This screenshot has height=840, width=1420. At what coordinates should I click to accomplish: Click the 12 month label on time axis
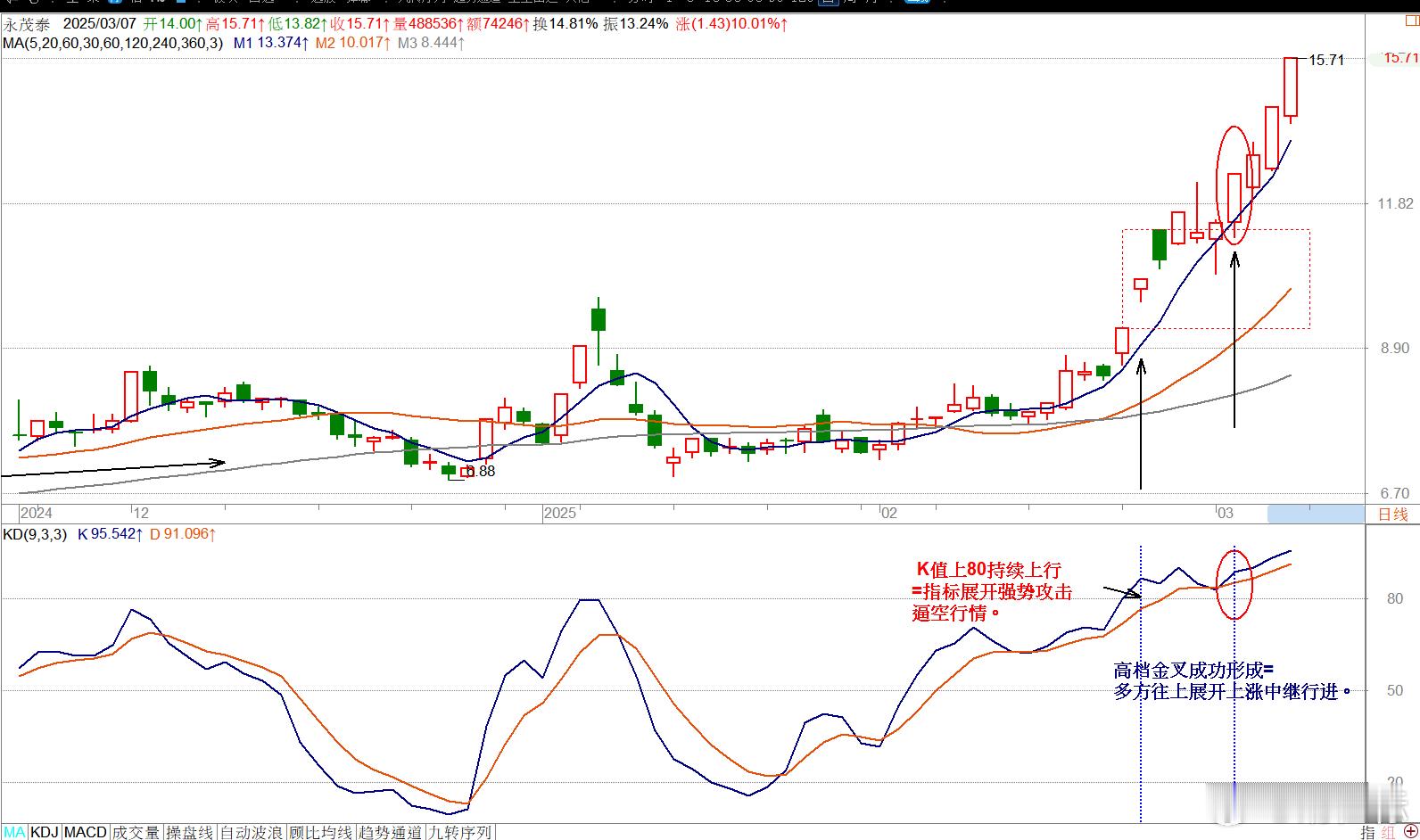tap(140, 513)
